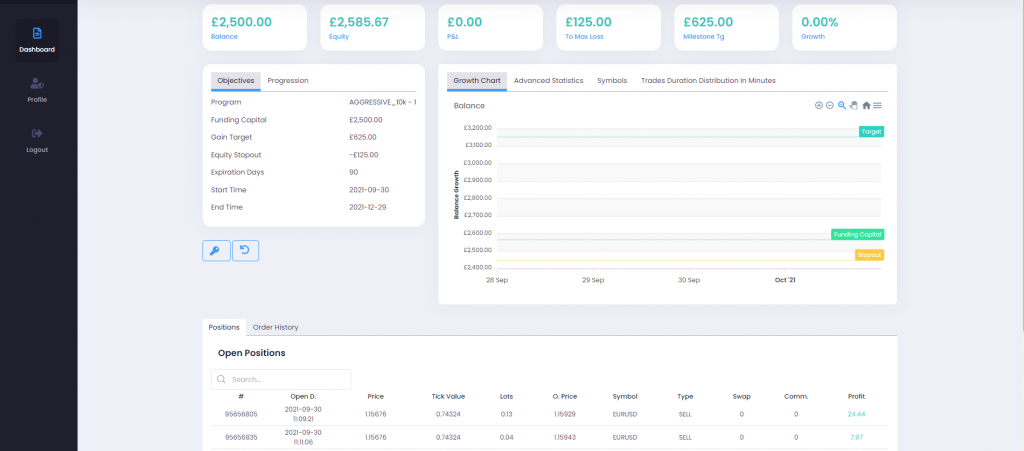Click the Equity Stopout value -£125.00
1024x451 pixels.
pyautogui.click(x=364, y=155)
